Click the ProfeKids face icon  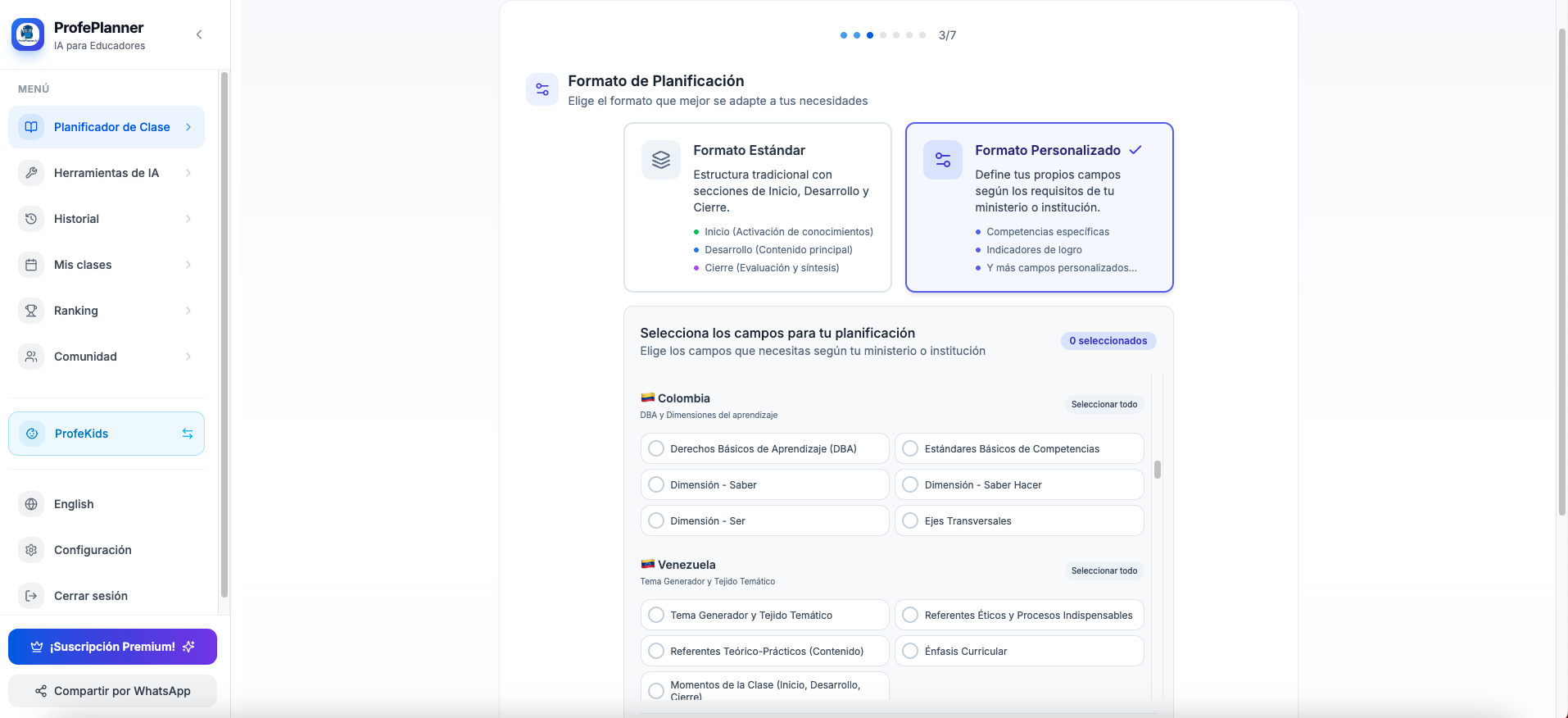pos(32,434)
